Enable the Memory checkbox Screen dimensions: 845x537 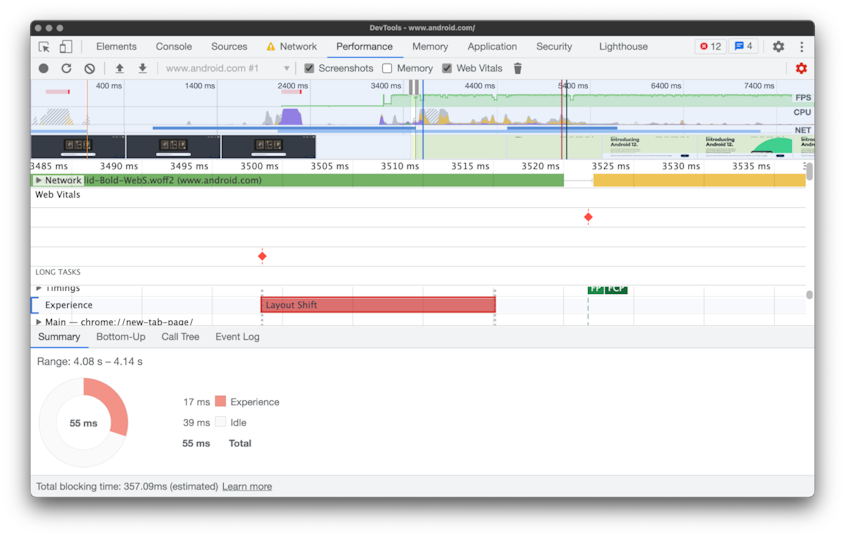pyautogui.click(x=388, y=69)
